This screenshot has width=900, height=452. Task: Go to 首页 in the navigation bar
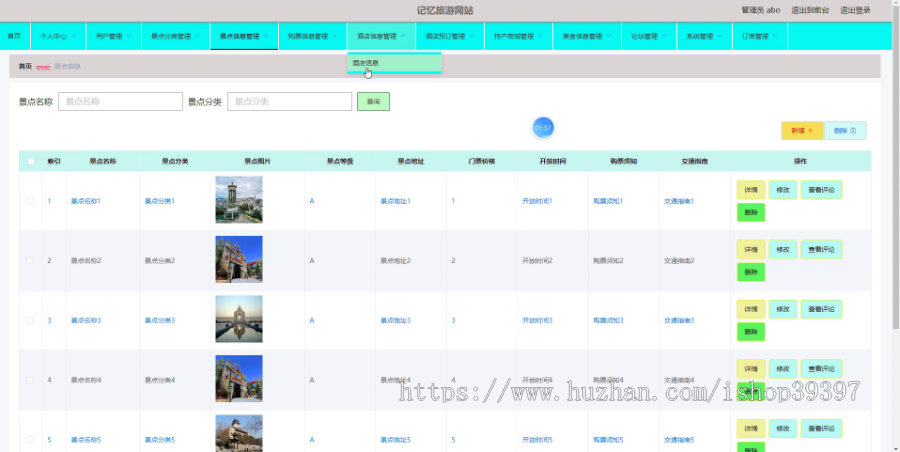(14, 36)
